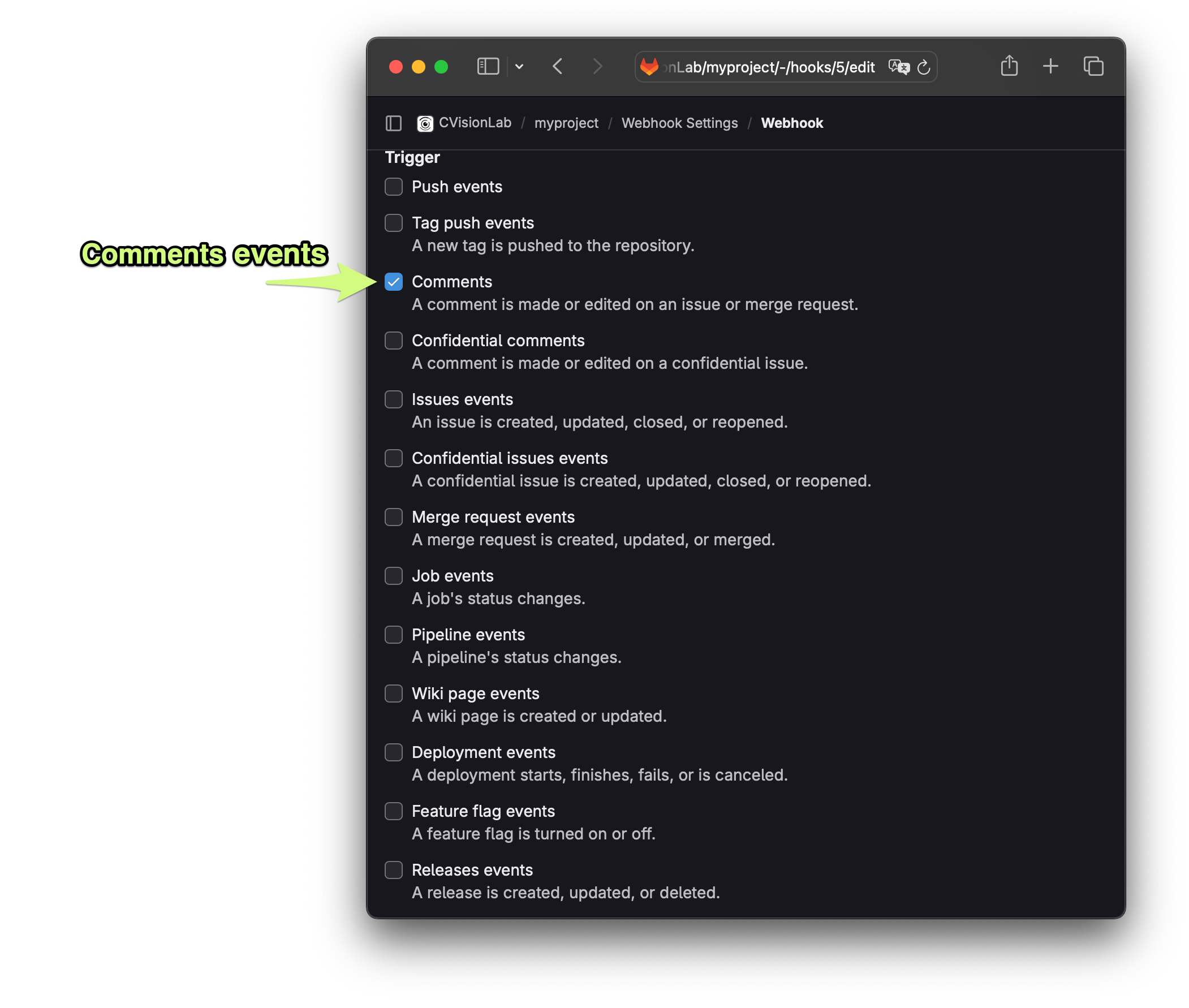
Task: Select the Webhook breadcrumb item
Action: click(x=792, y=123)
